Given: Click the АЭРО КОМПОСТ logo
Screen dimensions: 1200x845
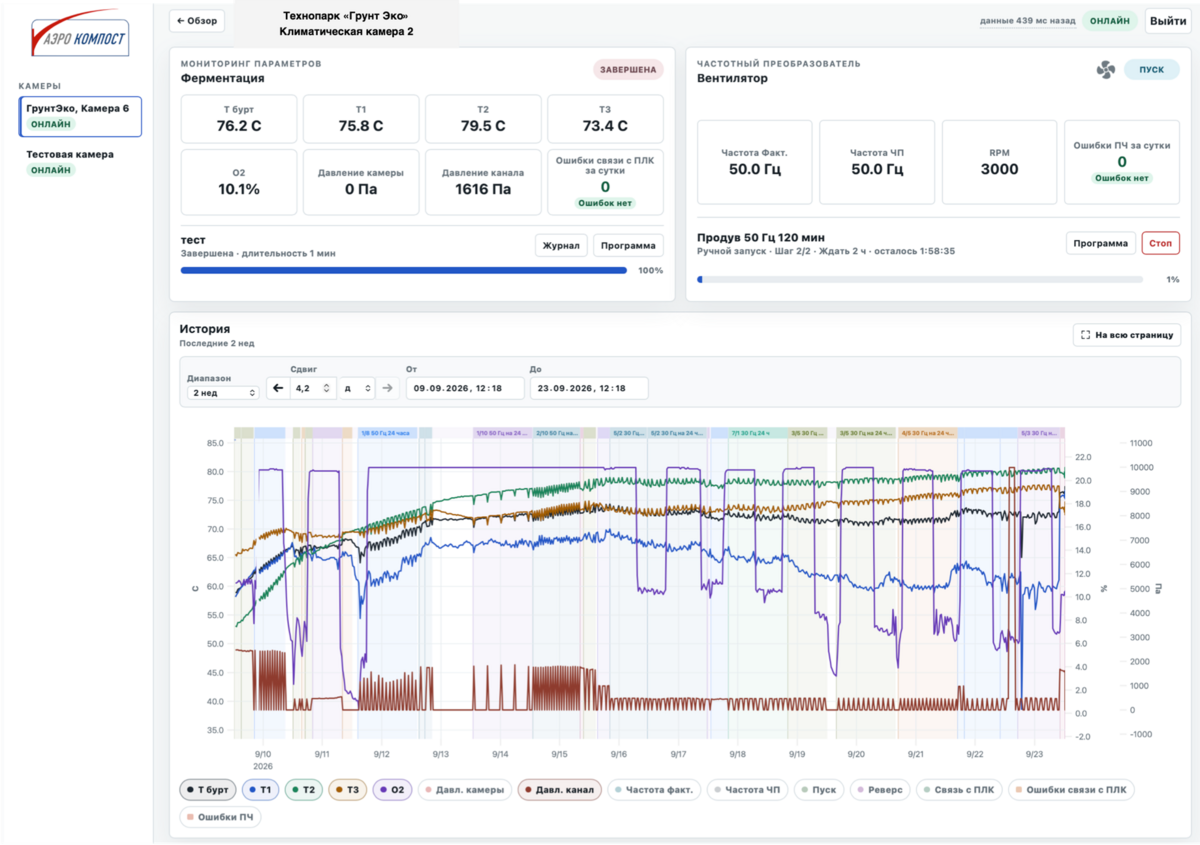Looking at the screenshot, I should click(x=78, y=38).
